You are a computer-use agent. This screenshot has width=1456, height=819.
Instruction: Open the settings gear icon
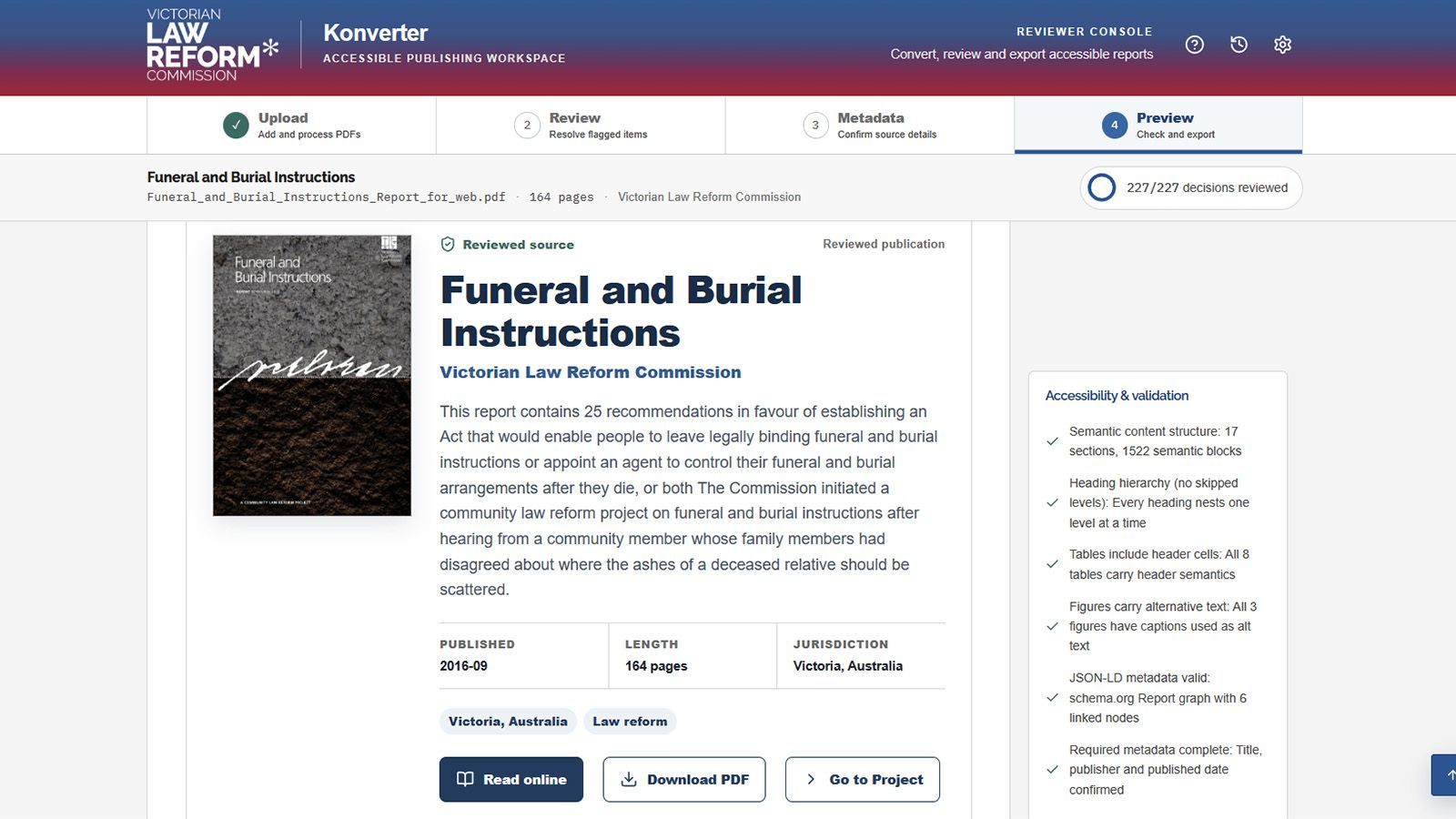1282,45
